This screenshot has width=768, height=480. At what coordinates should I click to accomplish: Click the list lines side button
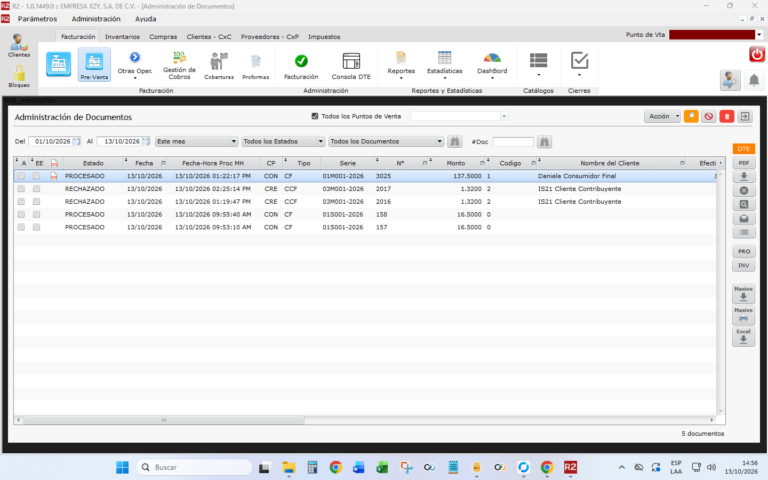click(x=744, y=233)
